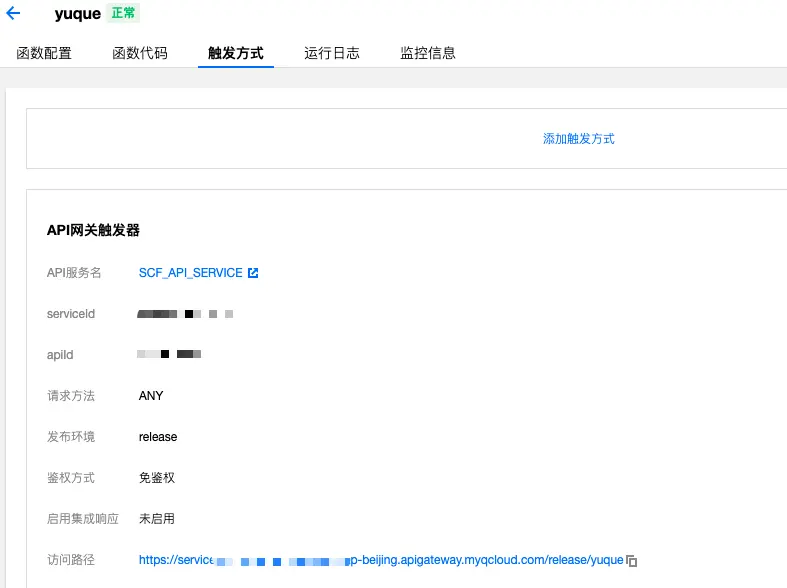The width and height of the screenshot is (787, 588).
Task: Click the 鉴权方式 label
Action: [x=71, y=478]
